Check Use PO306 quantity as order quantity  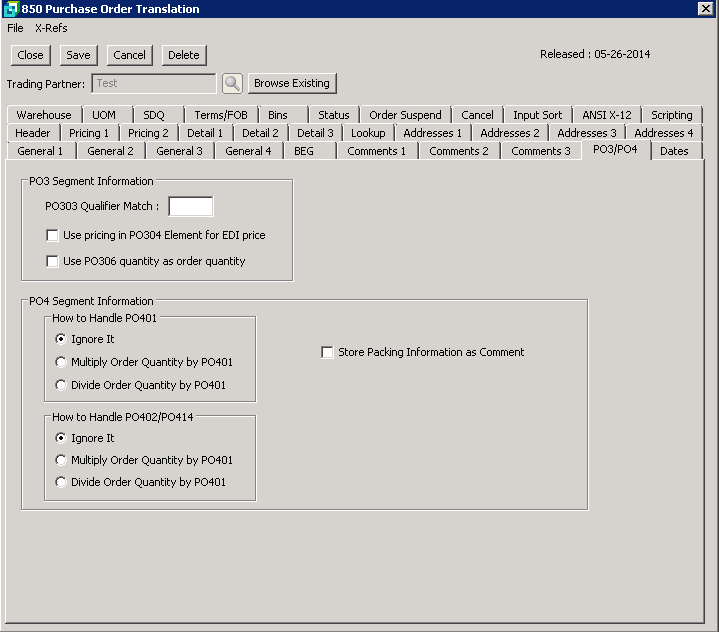point(53,261)
